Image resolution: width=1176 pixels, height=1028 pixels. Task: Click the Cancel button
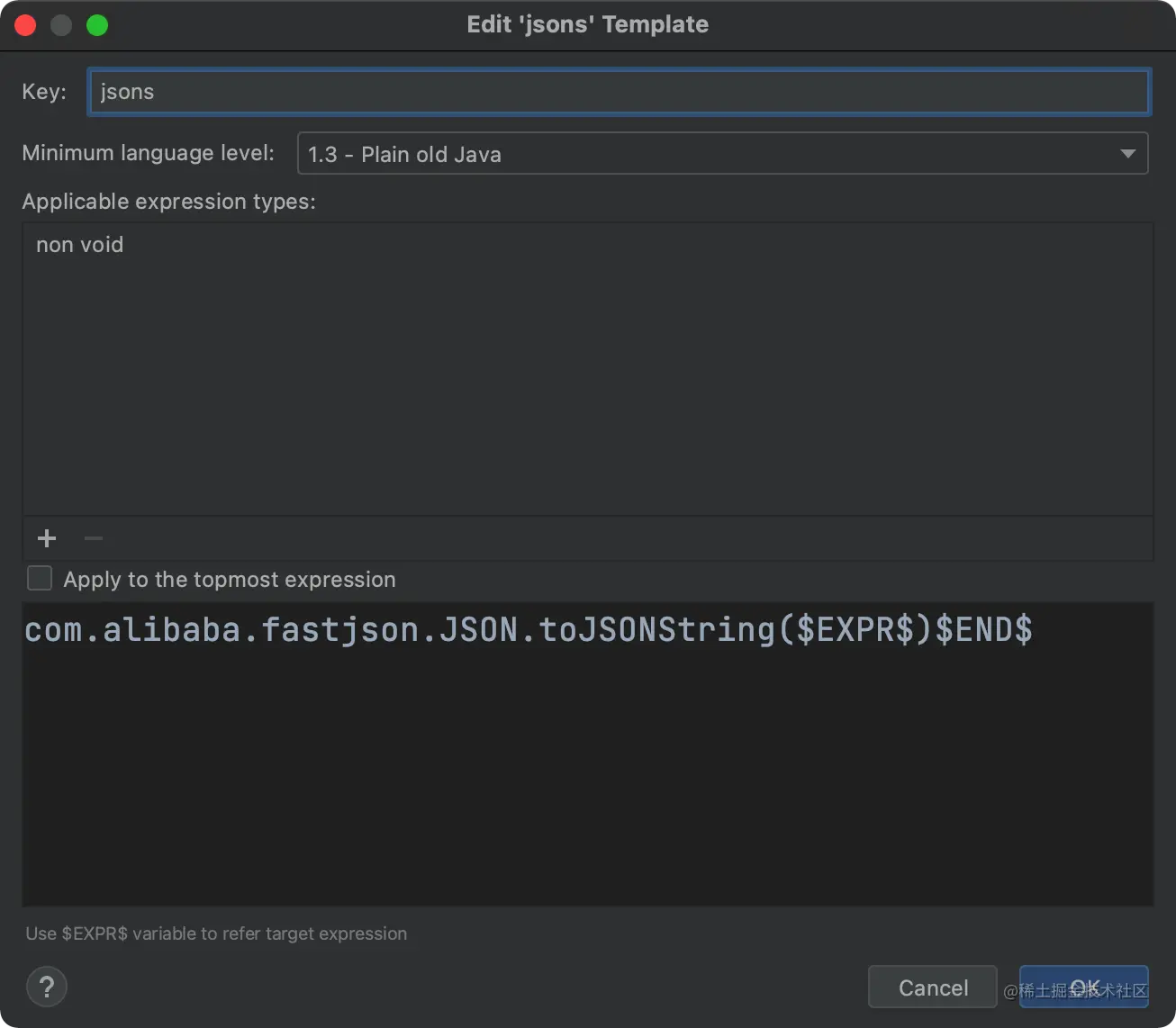[x=933, y=987]
